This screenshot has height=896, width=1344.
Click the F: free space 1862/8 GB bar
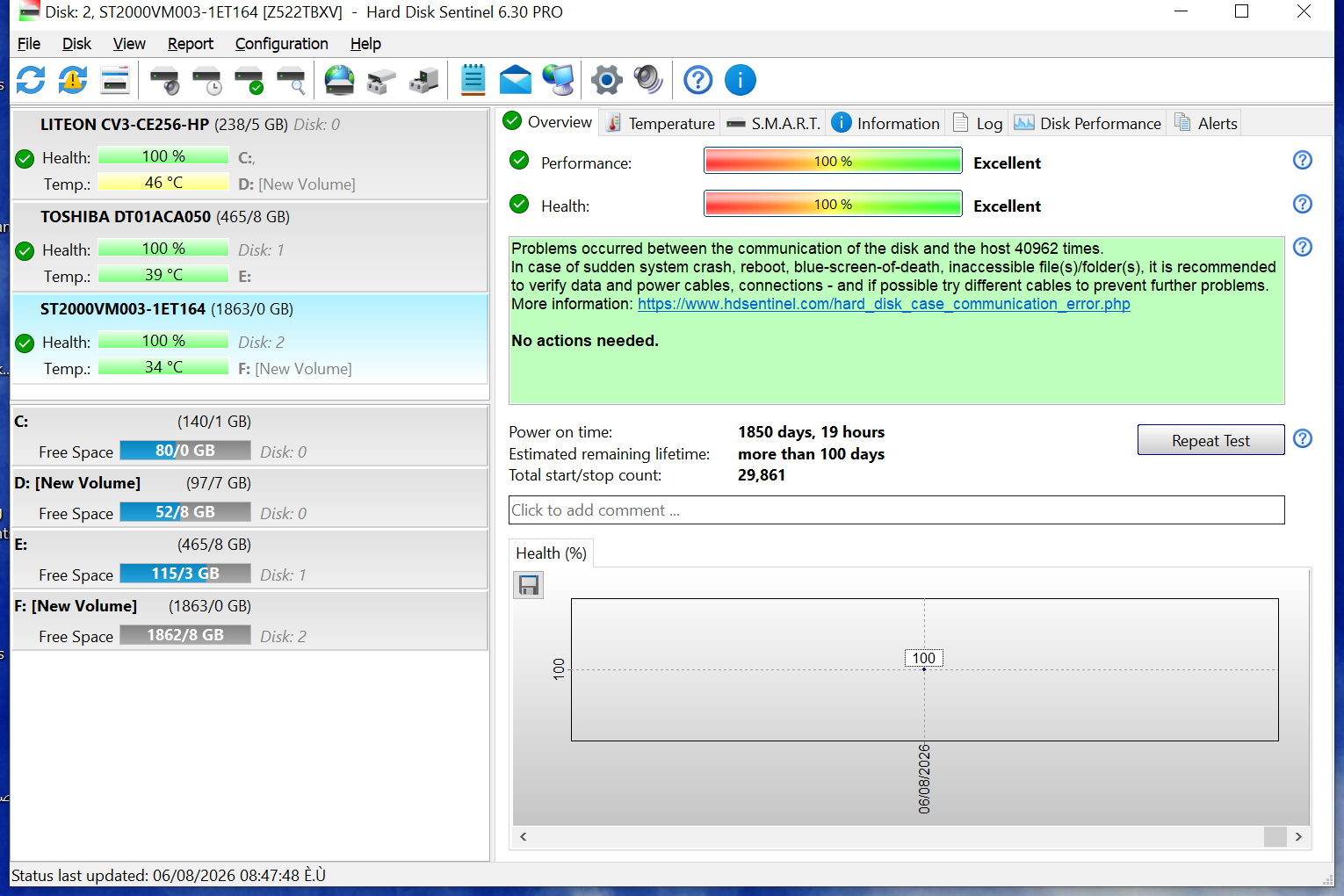pos(185,635)
